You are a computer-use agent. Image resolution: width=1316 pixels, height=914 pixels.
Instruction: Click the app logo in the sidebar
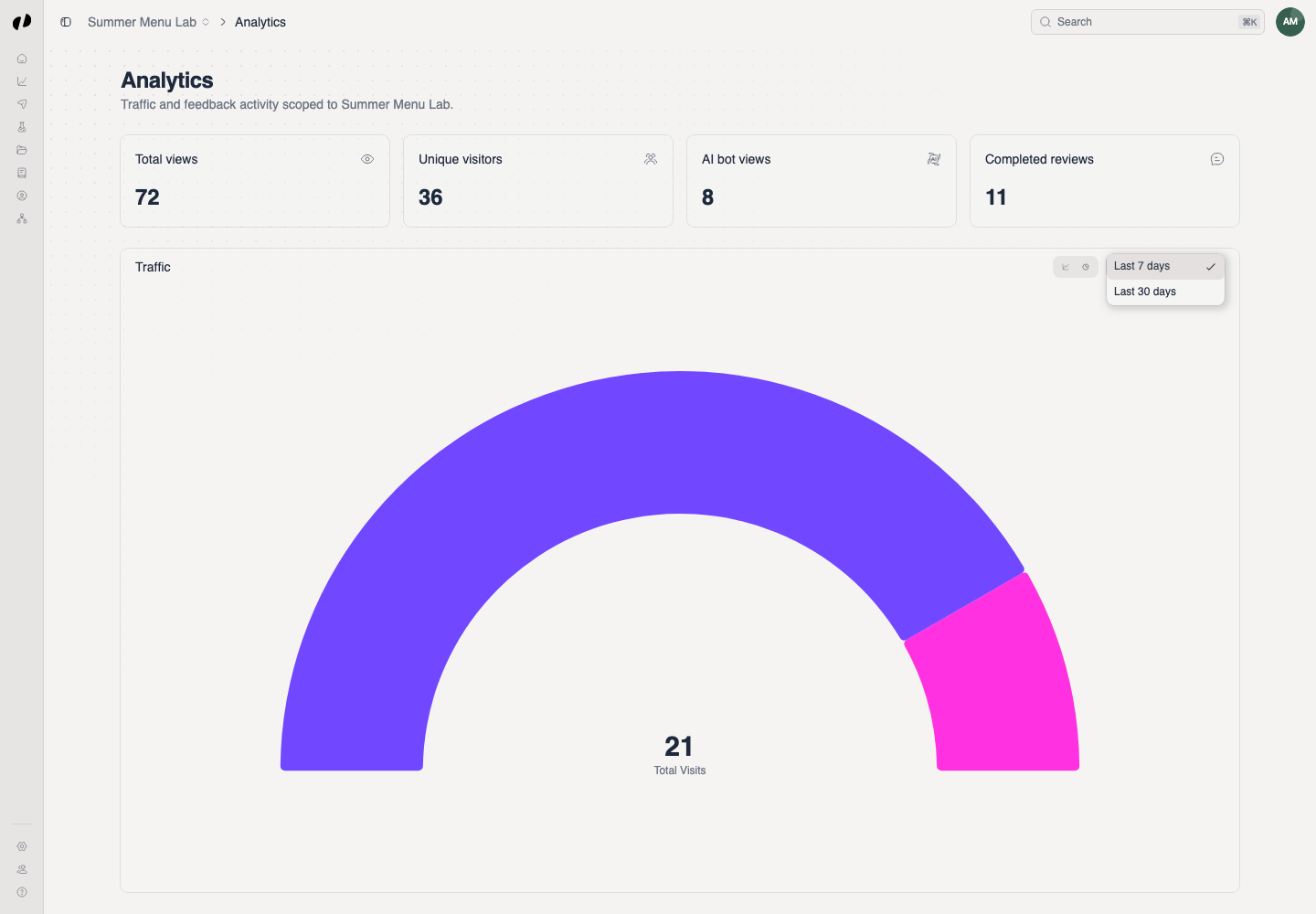pos(22,22)
